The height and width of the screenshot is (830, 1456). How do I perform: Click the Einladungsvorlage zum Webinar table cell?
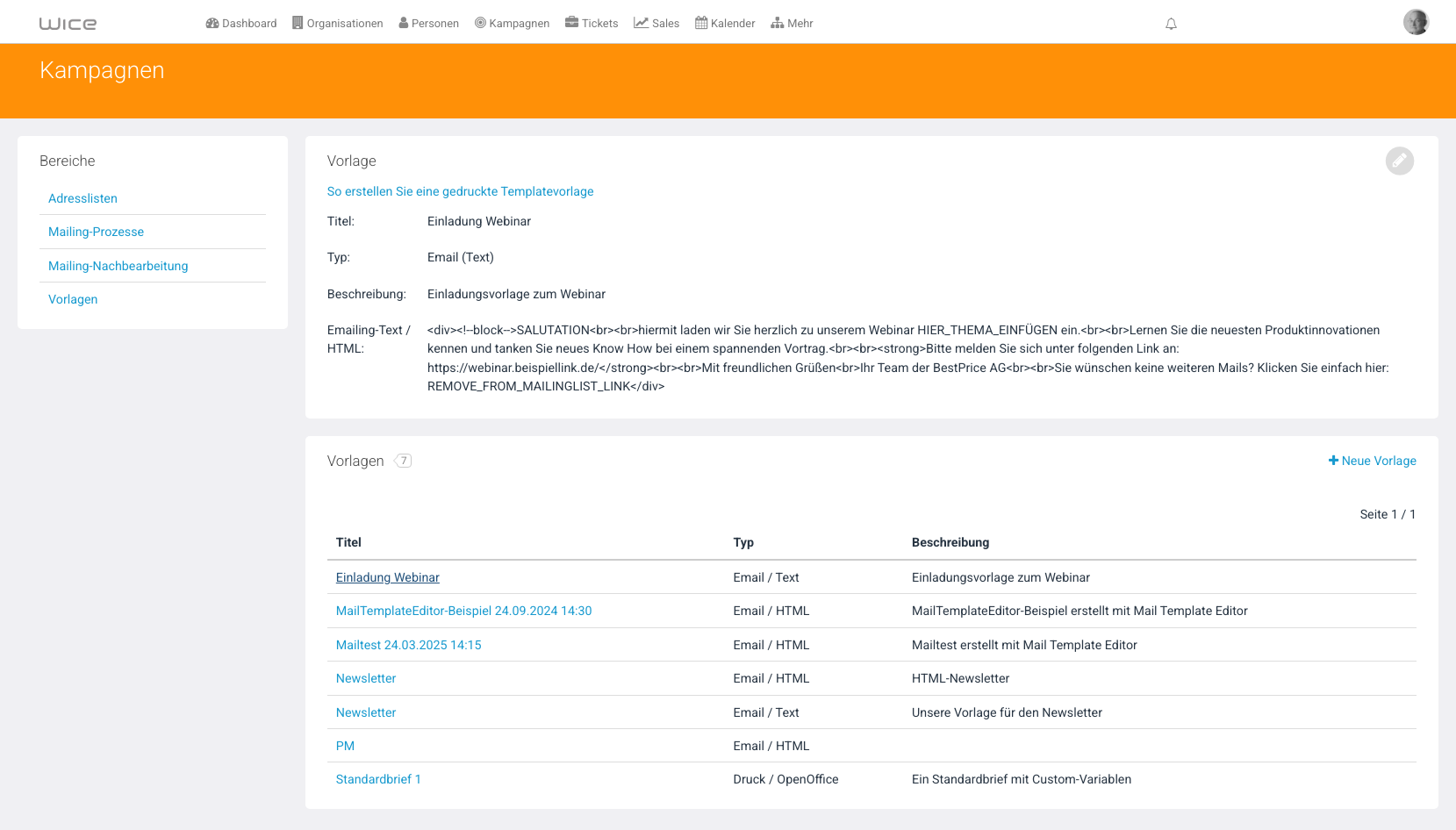click(x=1001, y=577)
